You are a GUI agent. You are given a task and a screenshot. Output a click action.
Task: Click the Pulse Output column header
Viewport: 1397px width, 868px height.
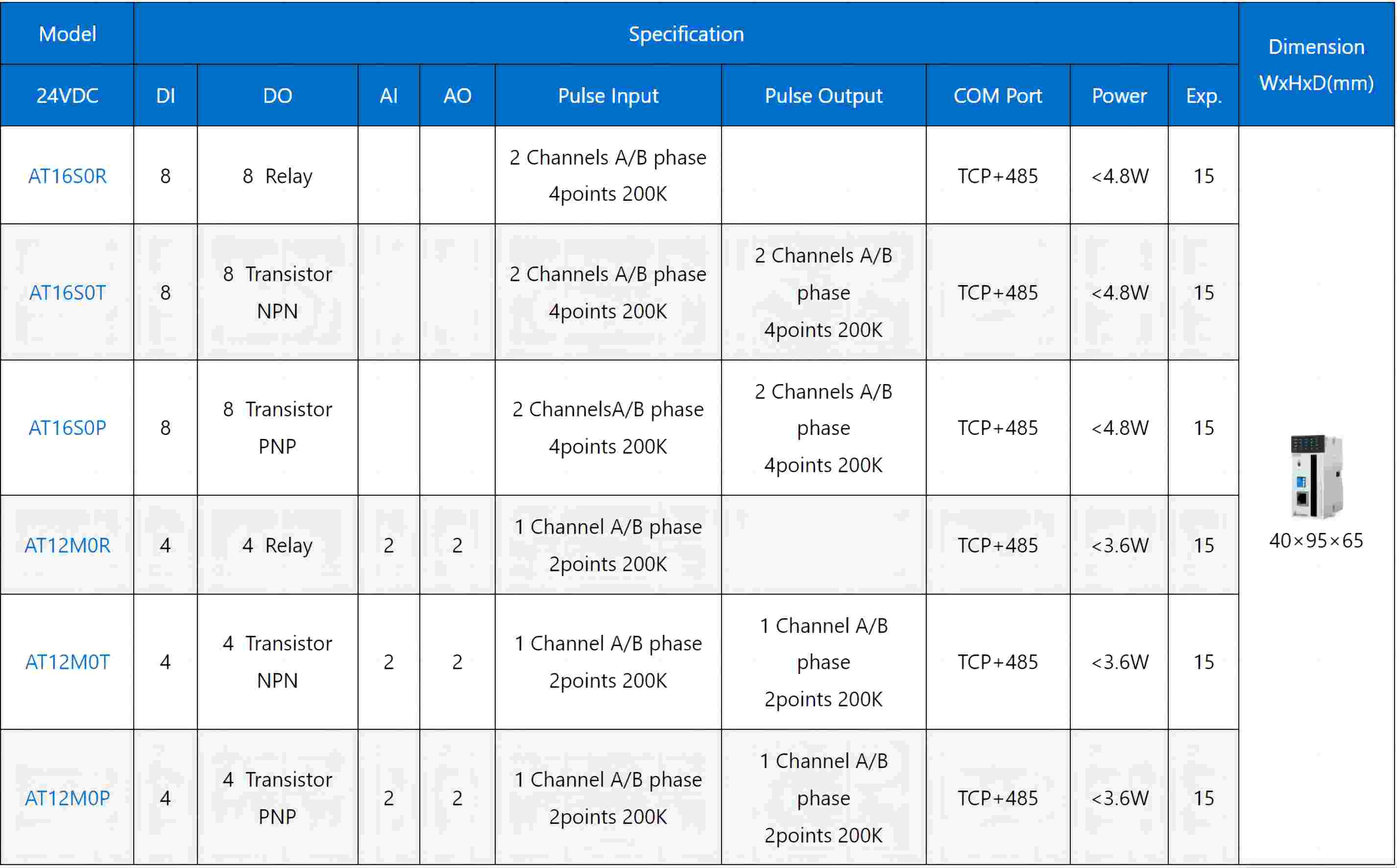coord(823,96)
